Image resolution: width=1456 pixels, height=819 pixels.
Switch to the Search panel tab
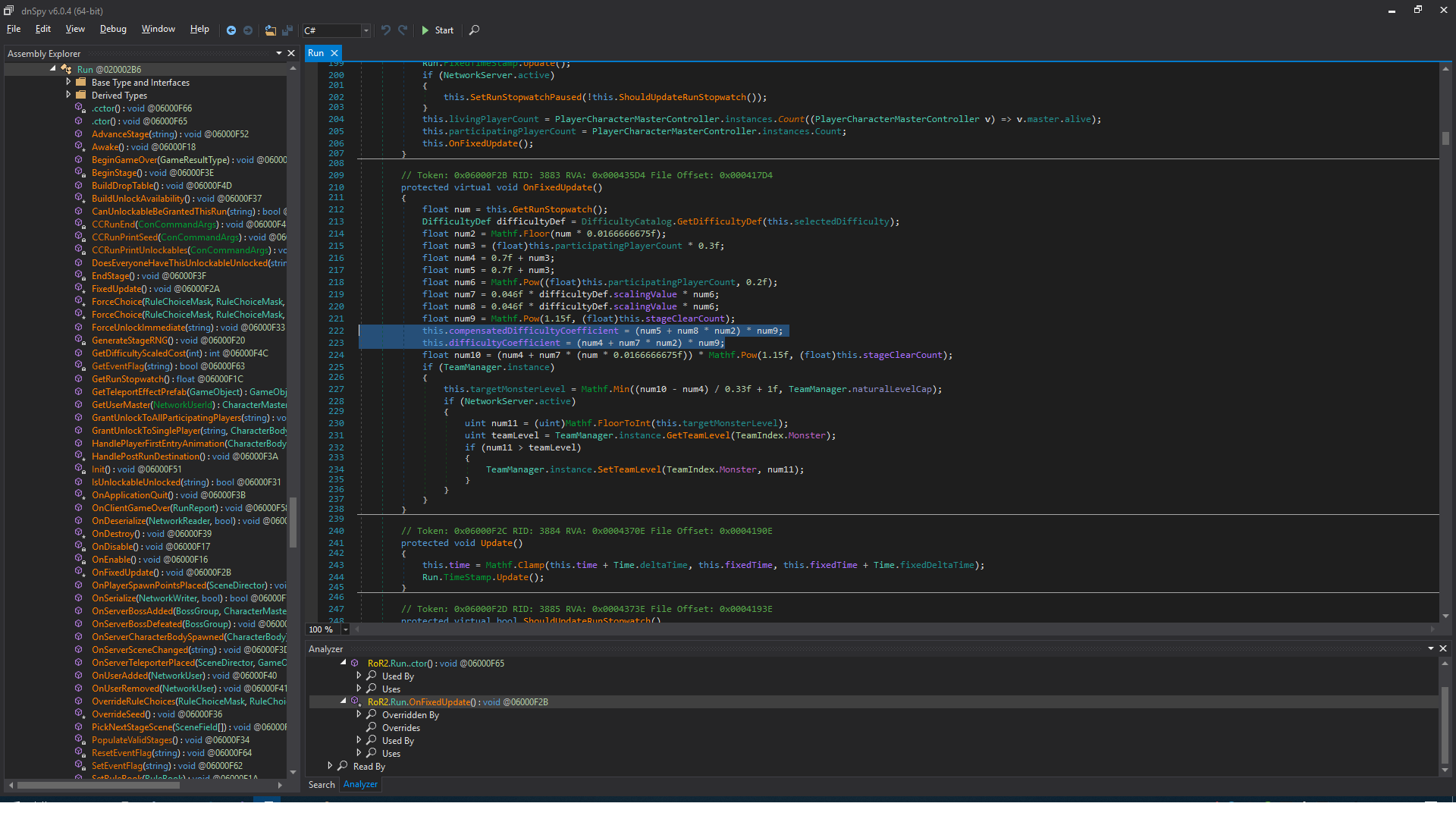coord(322,784)
